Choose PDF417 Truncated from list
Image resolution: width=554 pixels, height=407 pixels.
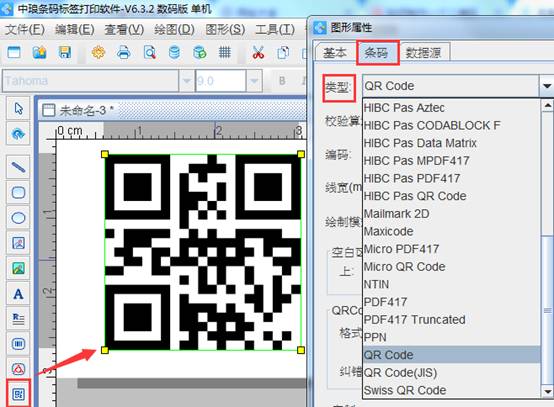coord(414,320)
